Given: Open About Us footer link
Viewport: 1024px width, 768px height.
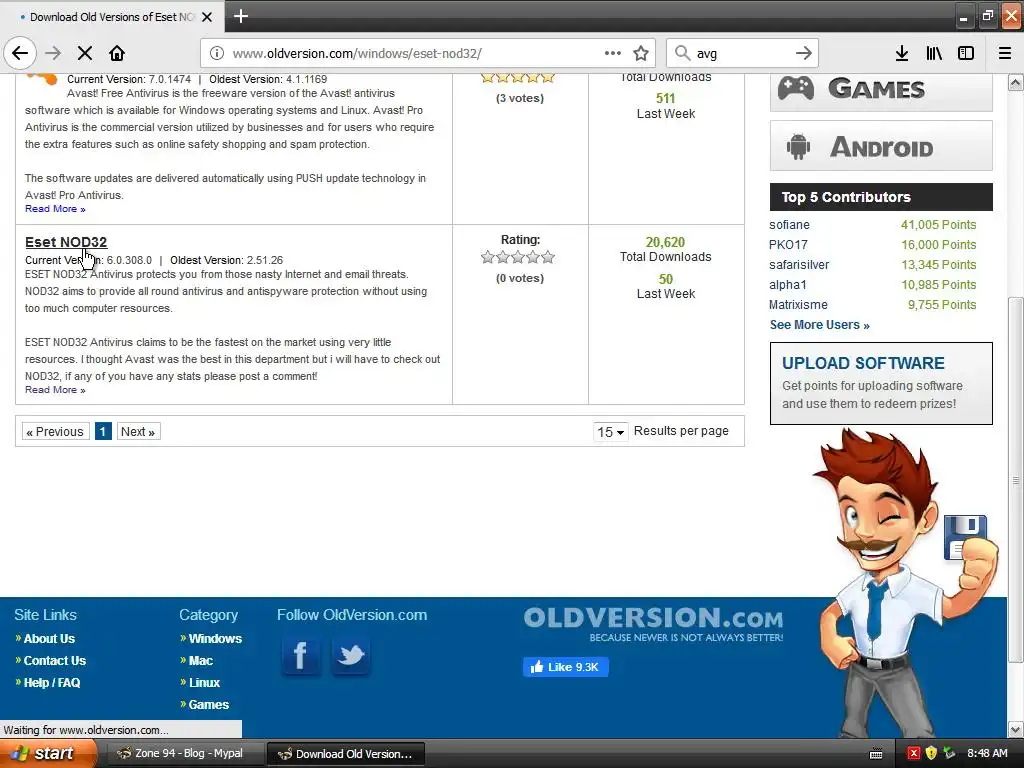Looking at the screenshot, I should click(x=49, y=639).
